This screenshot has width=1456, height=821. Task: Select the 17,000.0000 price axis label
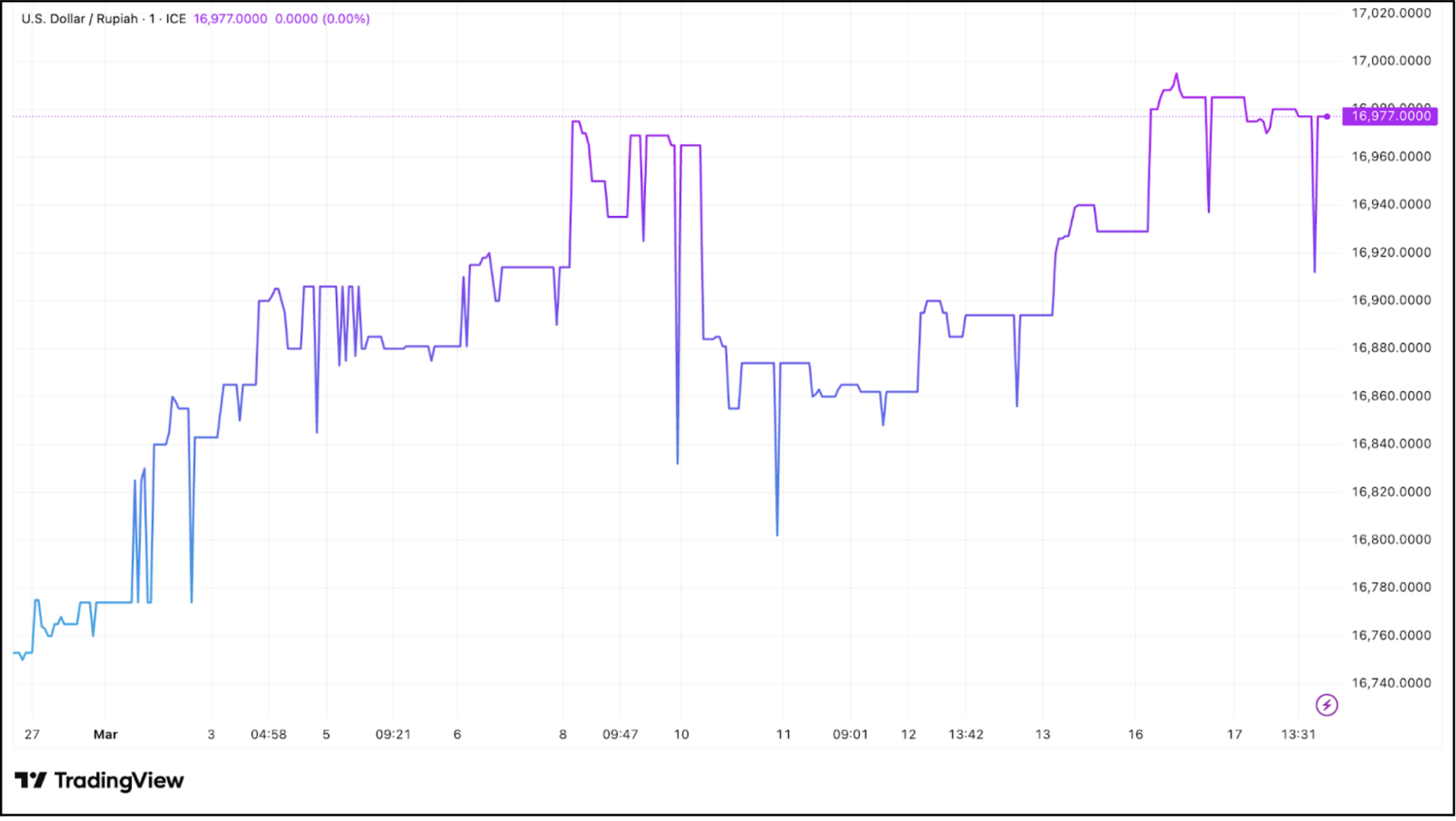(x=1391, y=61)
